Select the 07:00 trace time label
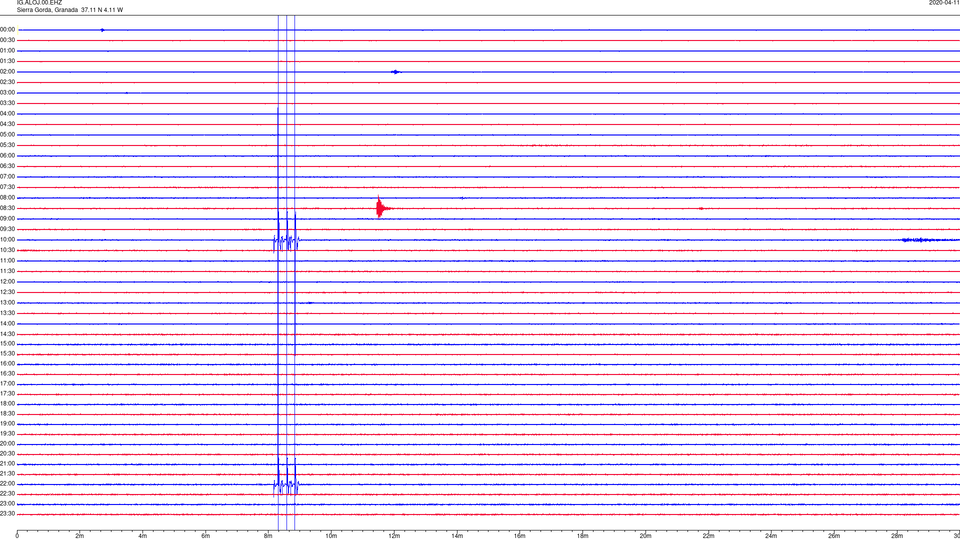Screen dimensions: 960x540 [7, 177]
